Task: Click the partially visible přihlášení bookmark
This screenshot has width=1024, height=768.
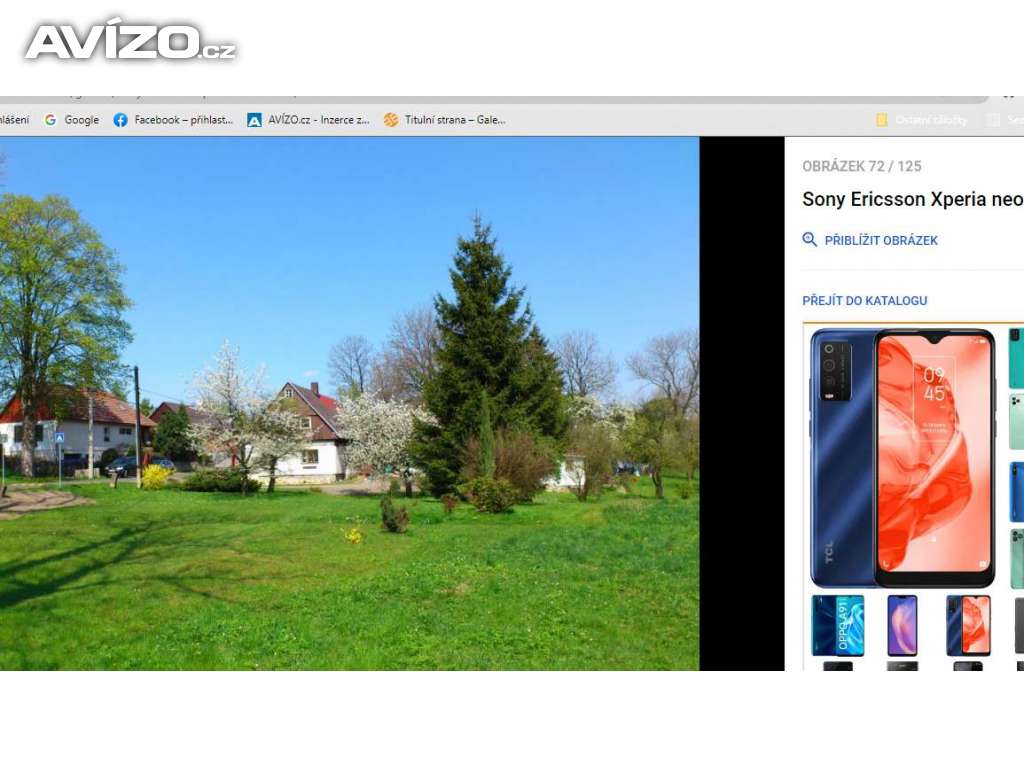Action: tap(14, 120)
